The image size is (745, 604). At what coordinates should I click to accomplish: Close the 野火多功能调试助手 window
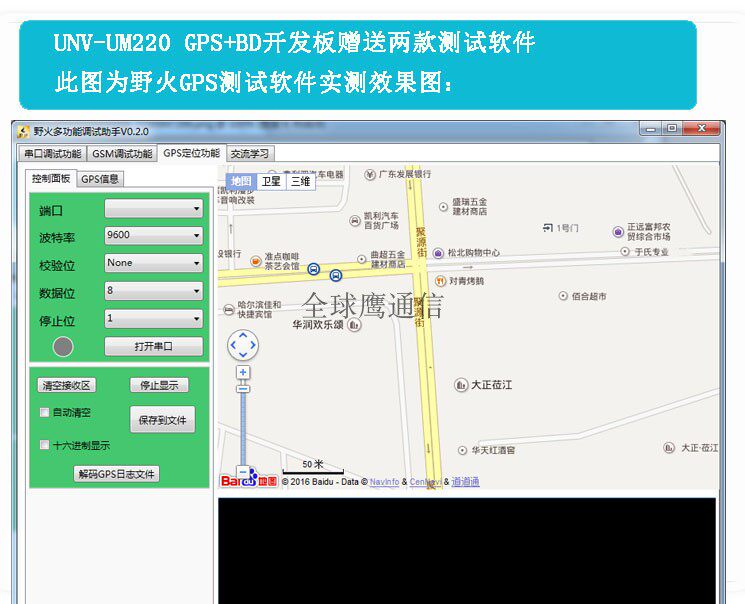pyautogui.click(x=702, y=128)
